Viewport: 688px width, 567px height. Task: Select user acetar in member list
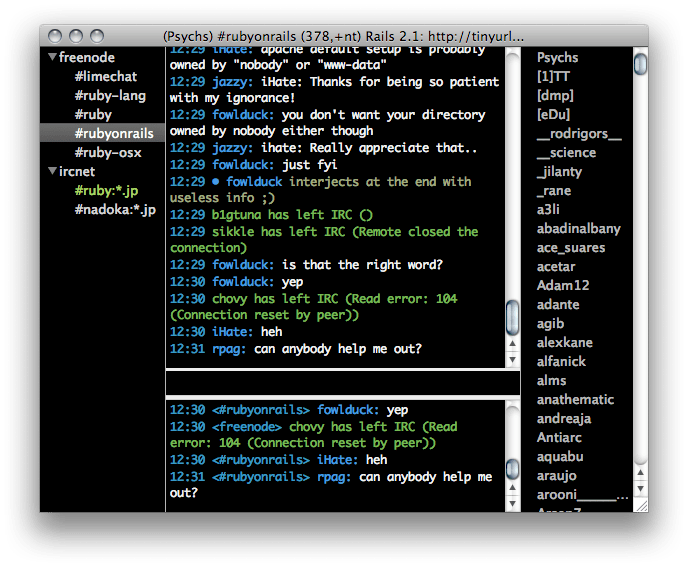[x=556, y=266]
